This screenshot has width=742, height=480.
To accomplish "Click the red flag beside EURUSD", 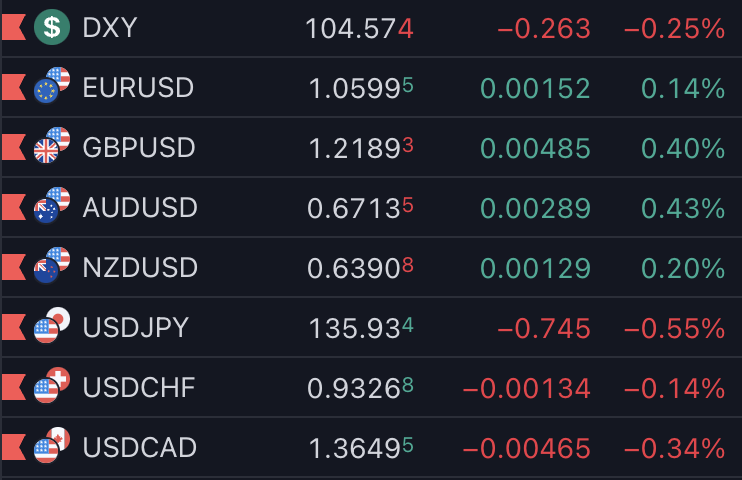I will (x=13, y=87).
